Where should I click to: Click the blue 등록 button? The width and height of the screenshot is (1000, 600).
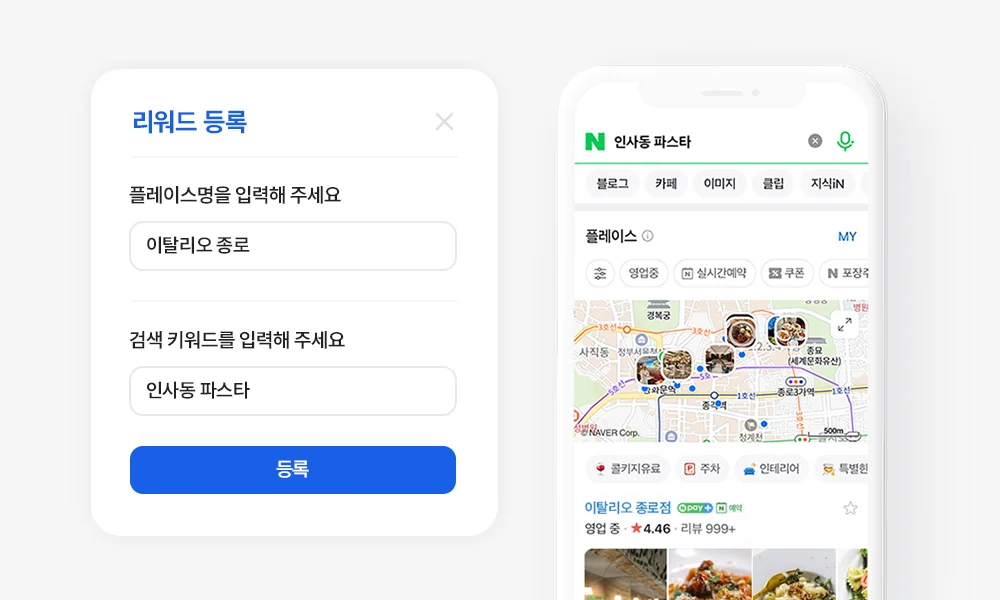pos(293,470)
